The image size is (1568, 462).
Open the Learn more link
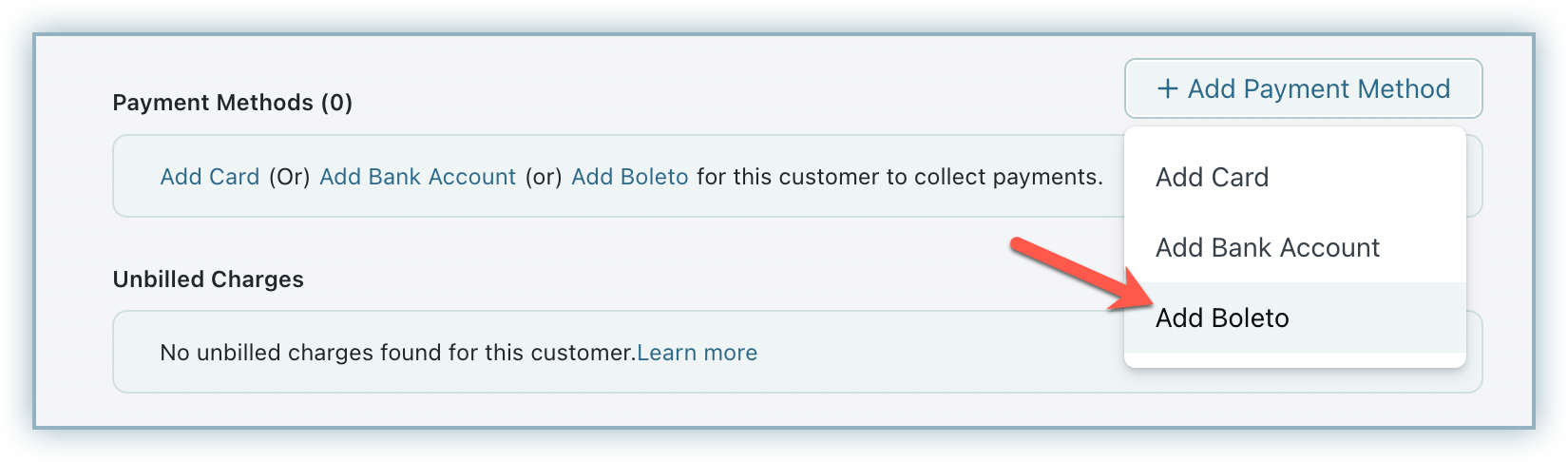pos(697,353)
